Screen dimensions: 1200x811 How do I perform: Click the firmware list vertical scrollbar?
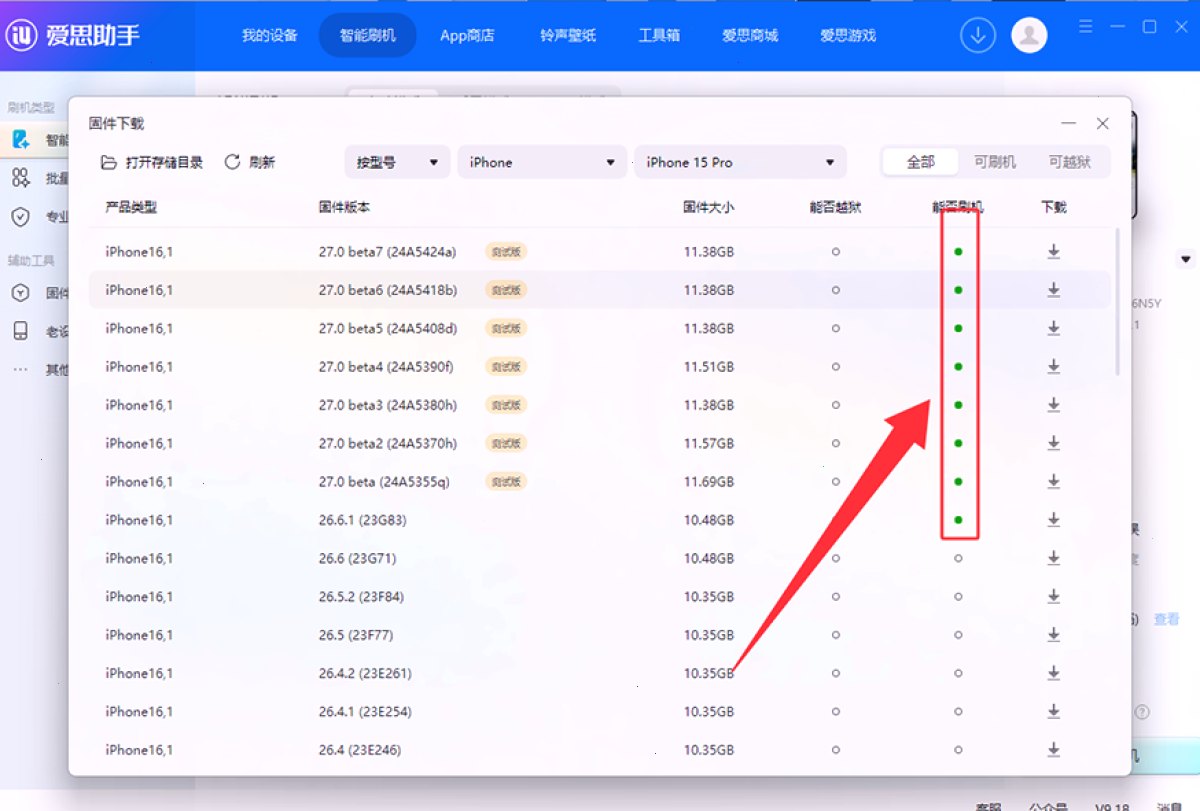tap(1117, 302)
